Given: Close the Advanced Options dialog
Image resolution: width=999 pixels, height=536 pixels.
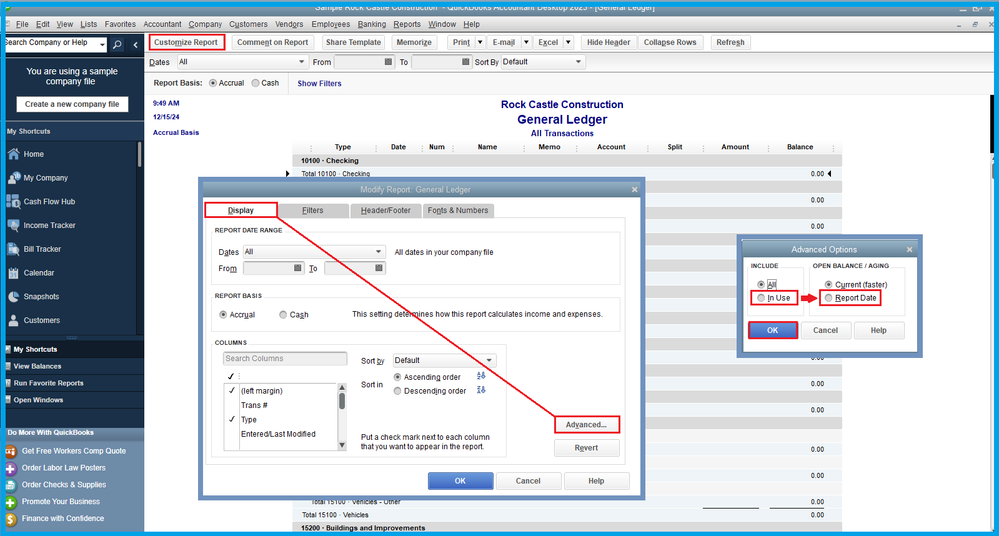Looking at the screenshot, I should pyautogui.click(x=910, y=249).
